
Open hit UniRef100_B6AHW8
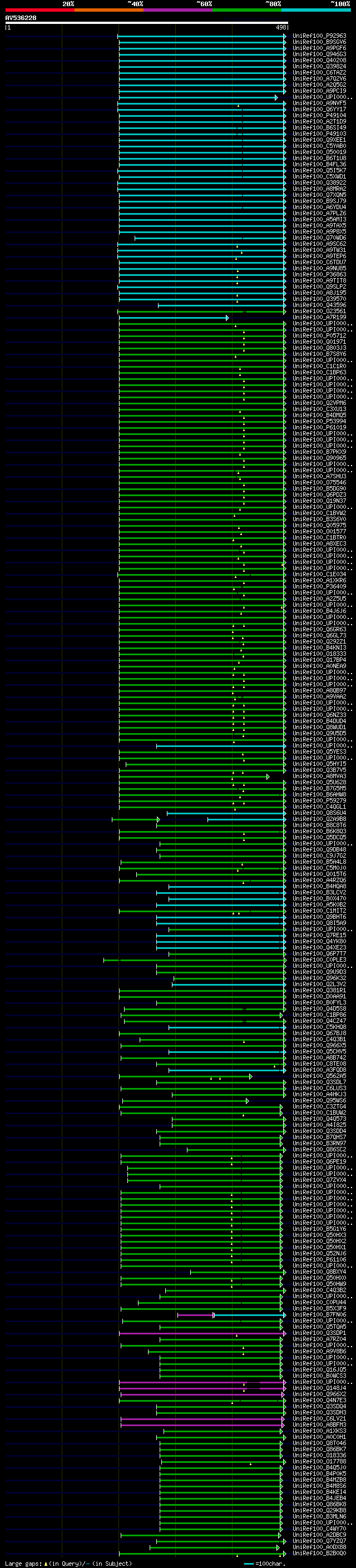click(319, 794)
